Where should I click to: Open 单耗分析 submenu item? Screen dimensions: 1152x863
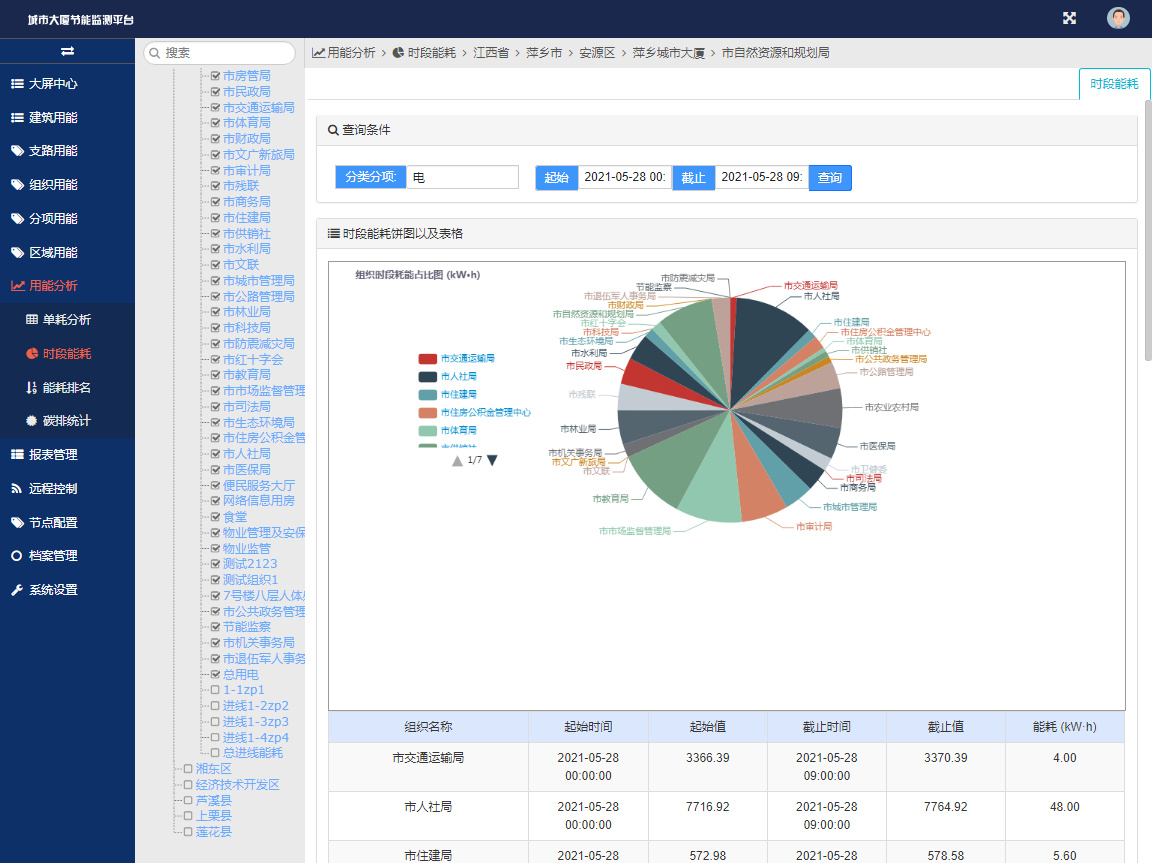pos(66,320)
